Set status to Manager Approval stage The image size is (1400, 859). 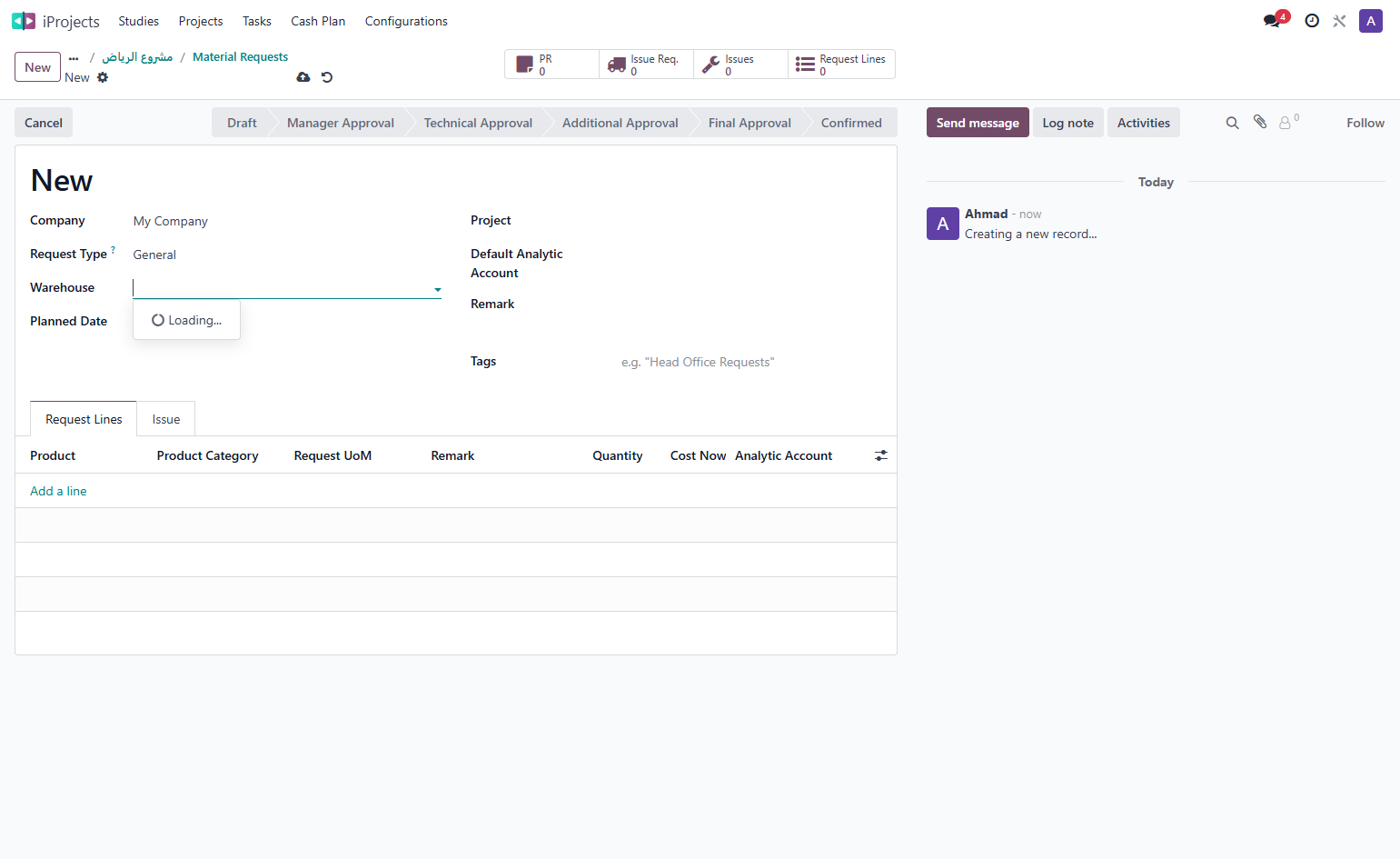[x=340, y=123]
